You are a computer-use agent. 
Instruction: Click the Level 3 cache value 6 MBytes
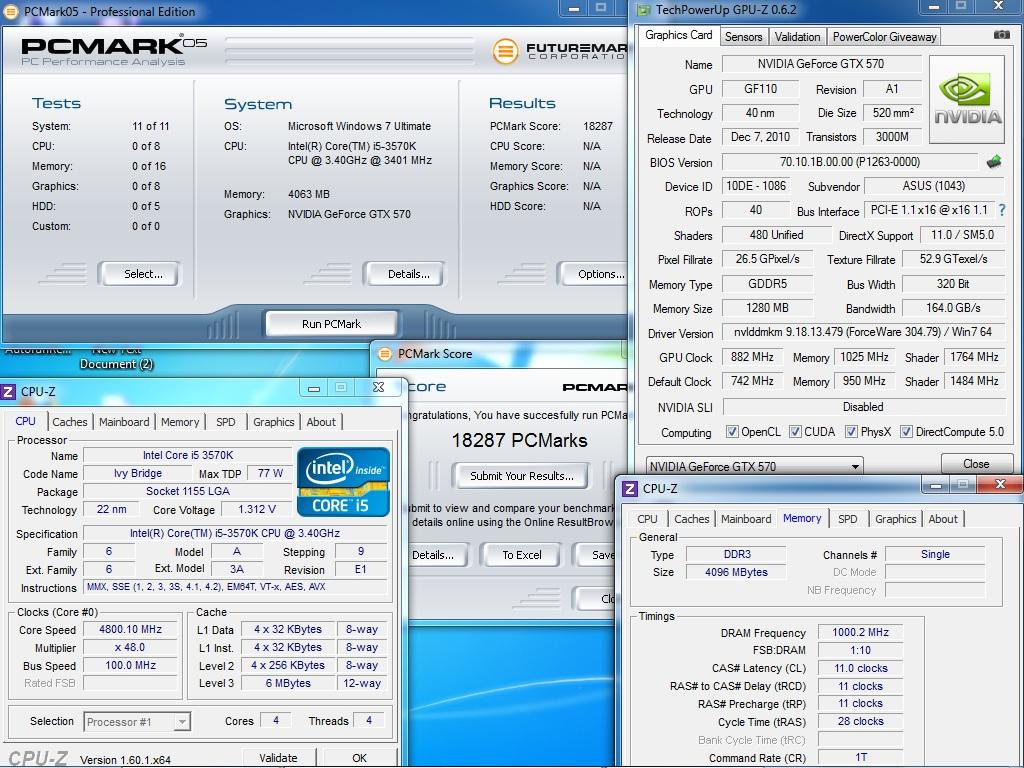288,683
